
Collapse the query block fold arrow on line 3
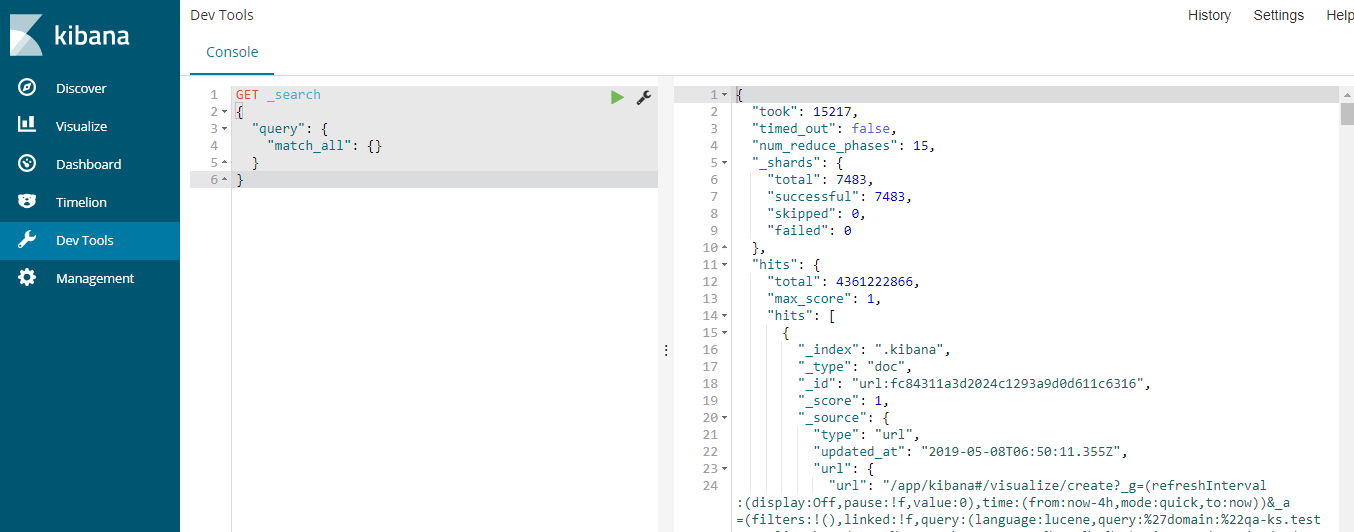point(225,129)
